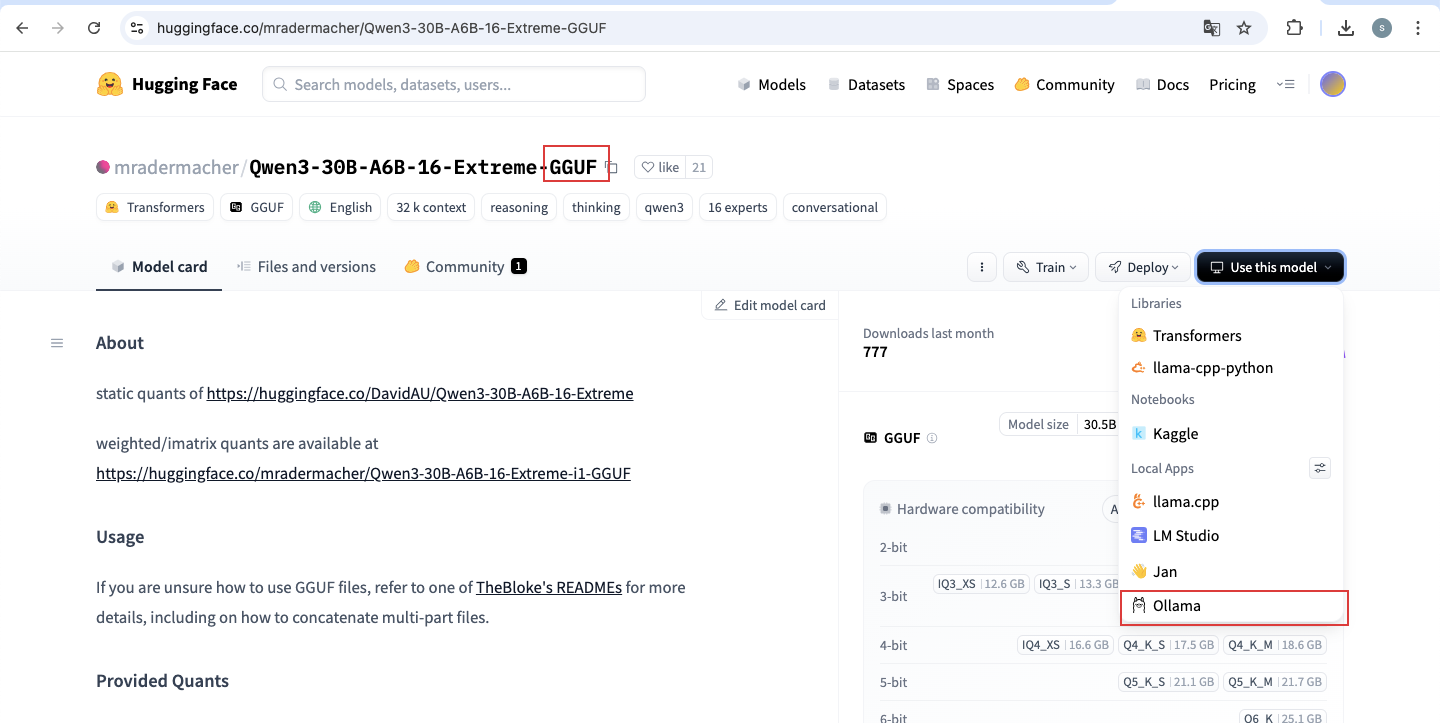Like the model with the like button
1440x723 pixels.
click(x=660, y=168)
